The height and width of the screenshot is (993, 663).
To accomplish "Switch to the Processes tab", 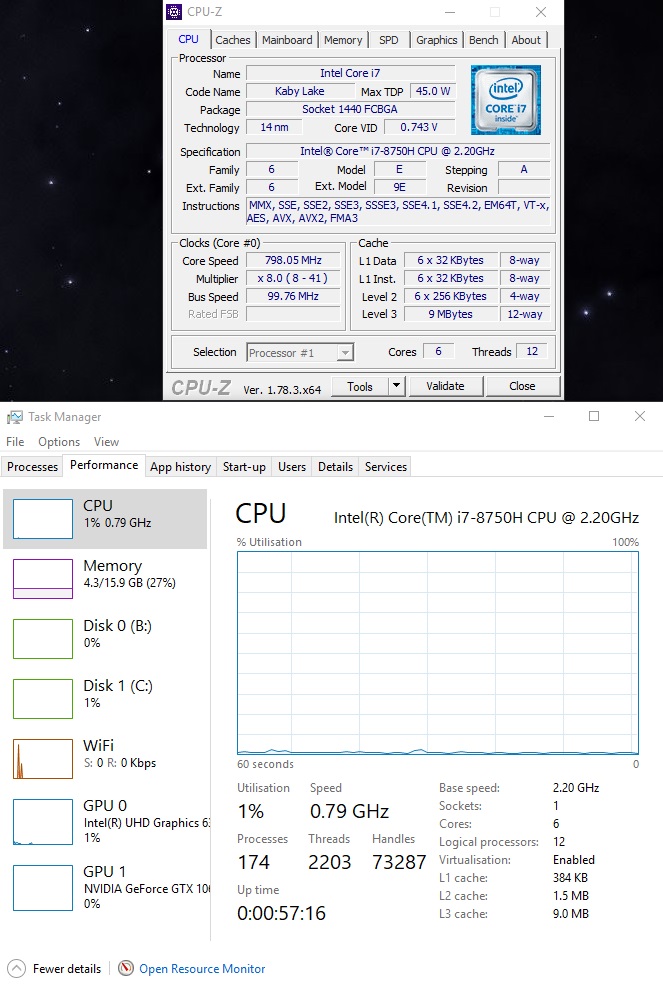I will click(32, 467).
